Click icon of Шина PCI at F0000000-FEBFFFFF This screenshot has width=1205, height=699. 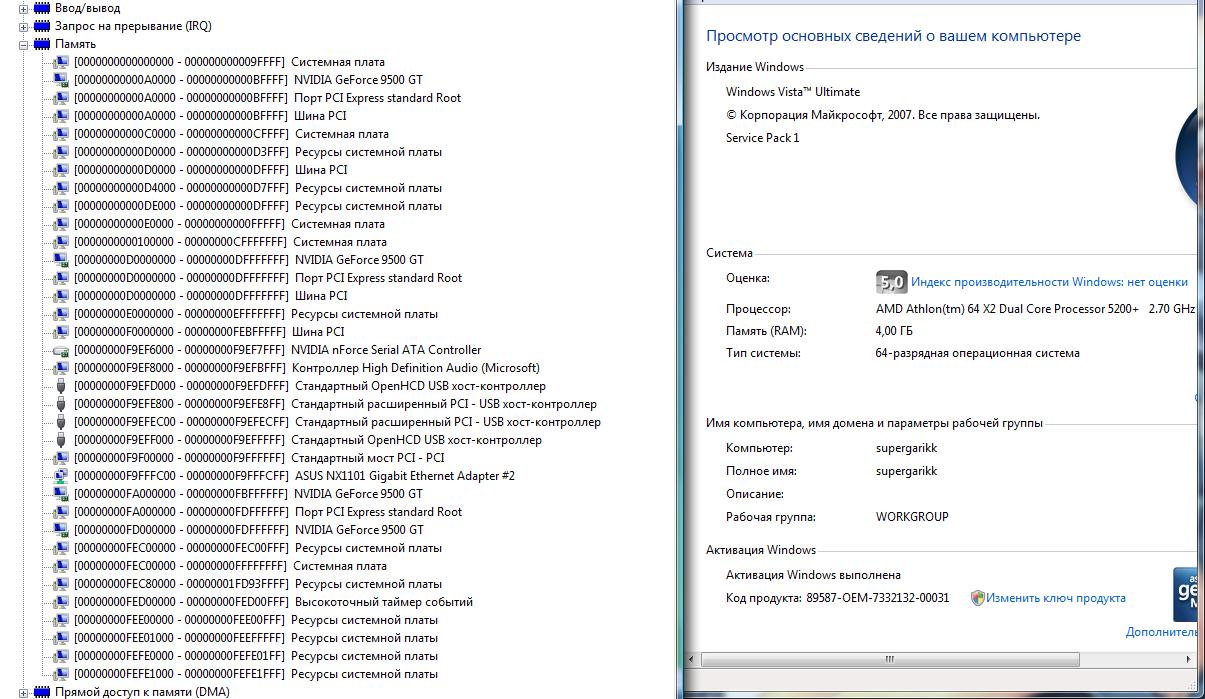point(60,332)
